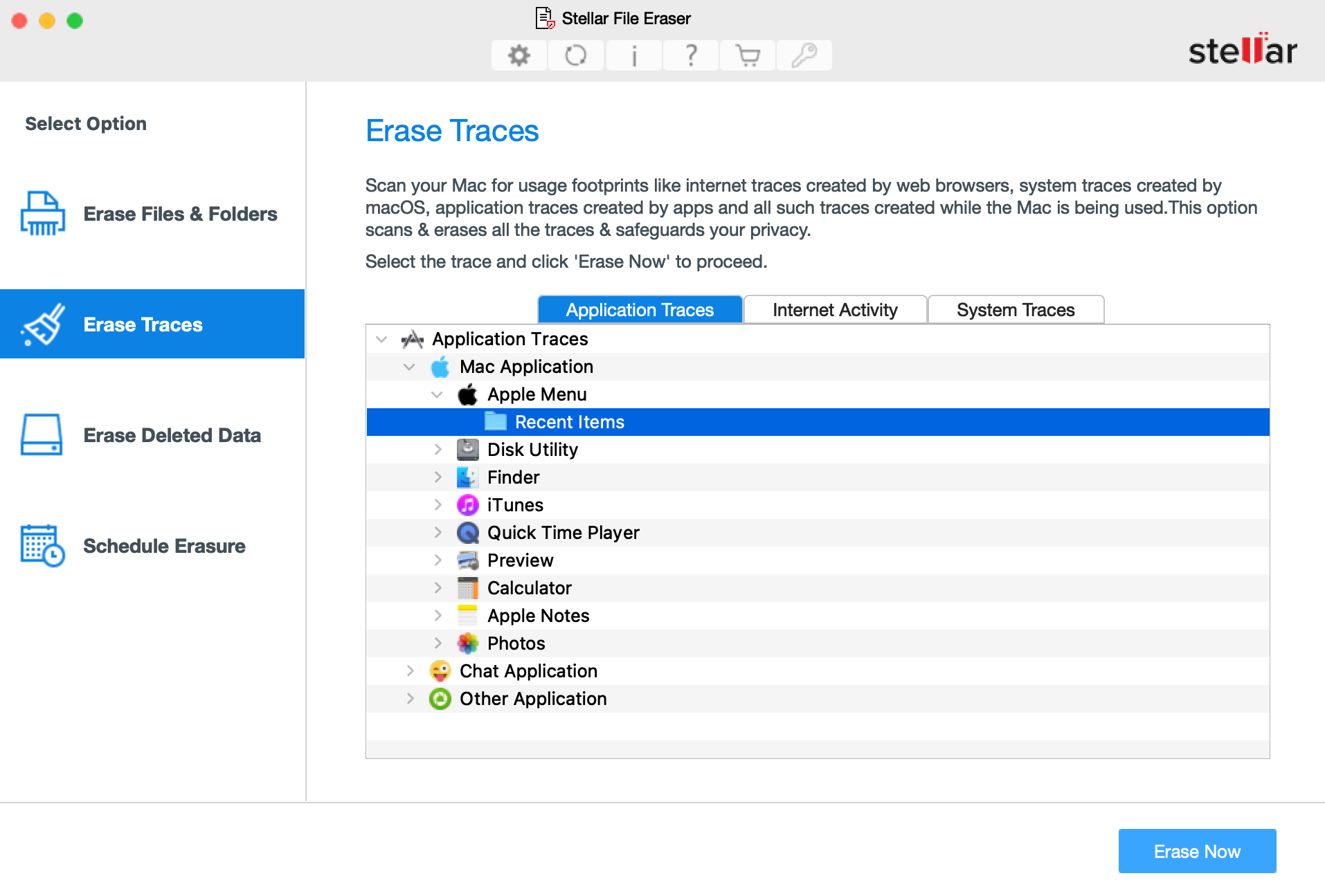Click the update refresh circular icon
Screen dimensions: 1325x896
576,55
